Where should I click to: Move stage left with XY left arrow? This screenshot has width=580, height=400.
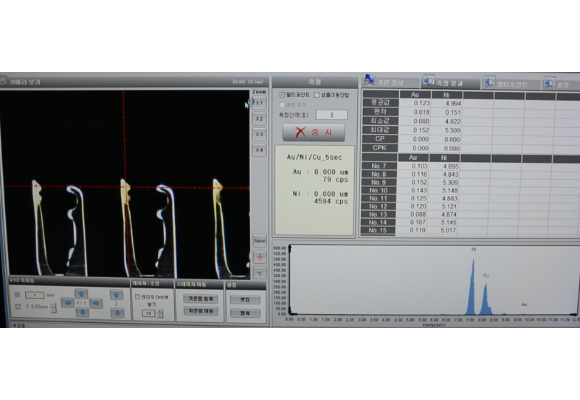(x=67, y=303)
